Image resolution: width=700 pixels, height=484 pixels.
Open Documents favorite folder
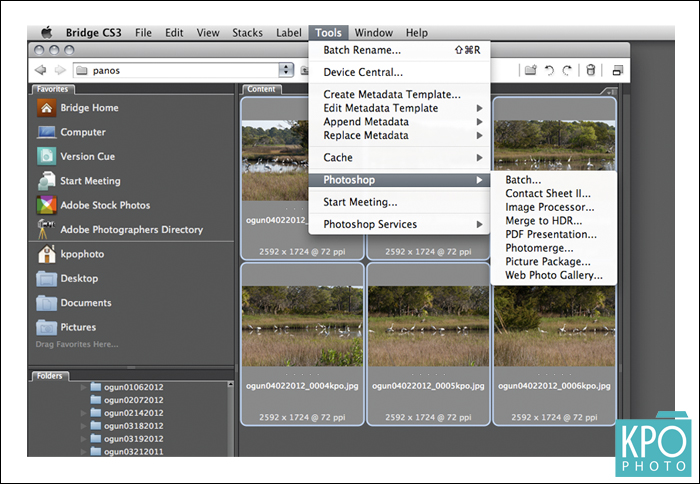[x=74, y=303]
